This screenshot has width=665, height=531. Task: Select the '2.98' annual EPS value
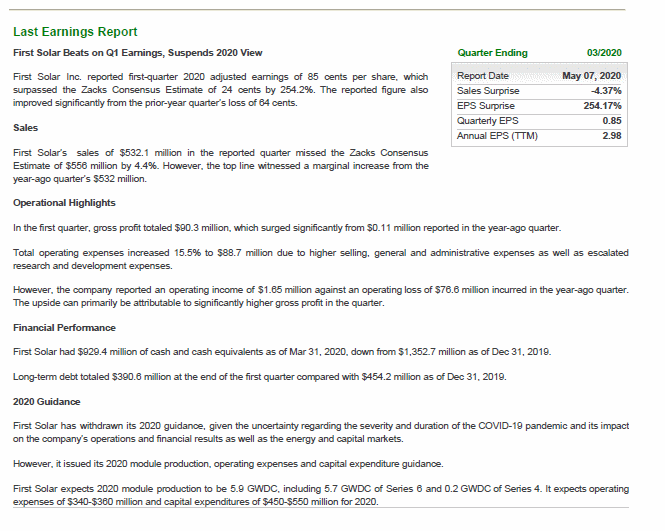pos(612,136)
